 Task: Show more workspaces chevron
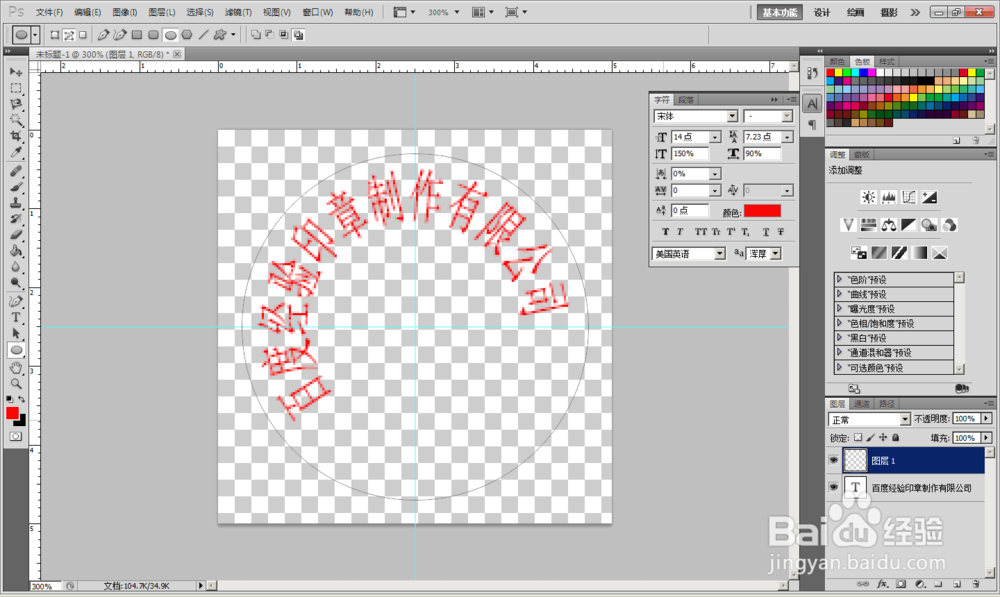tap(915, 12)
